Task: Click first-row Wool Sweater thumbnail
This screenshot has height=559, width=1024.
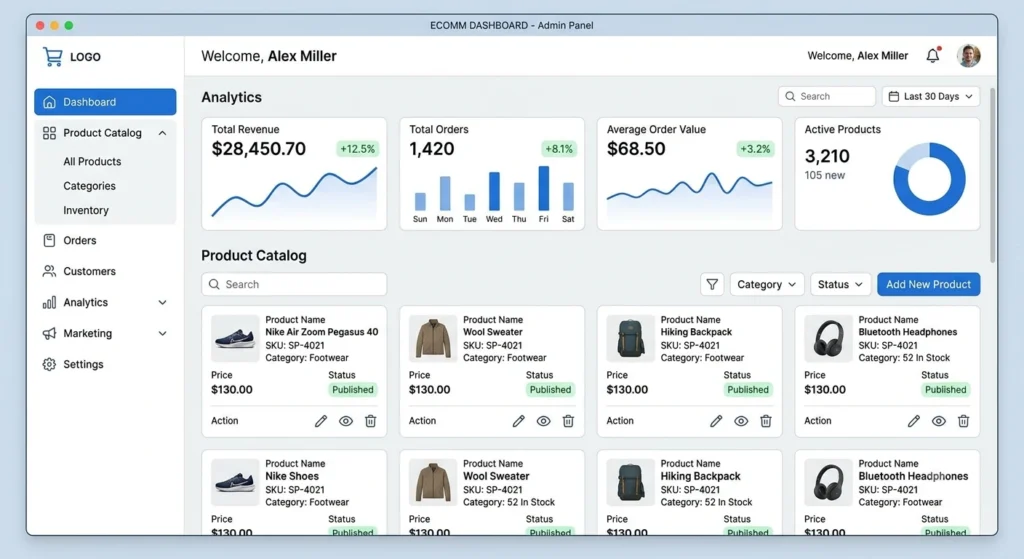Action: 432,338
